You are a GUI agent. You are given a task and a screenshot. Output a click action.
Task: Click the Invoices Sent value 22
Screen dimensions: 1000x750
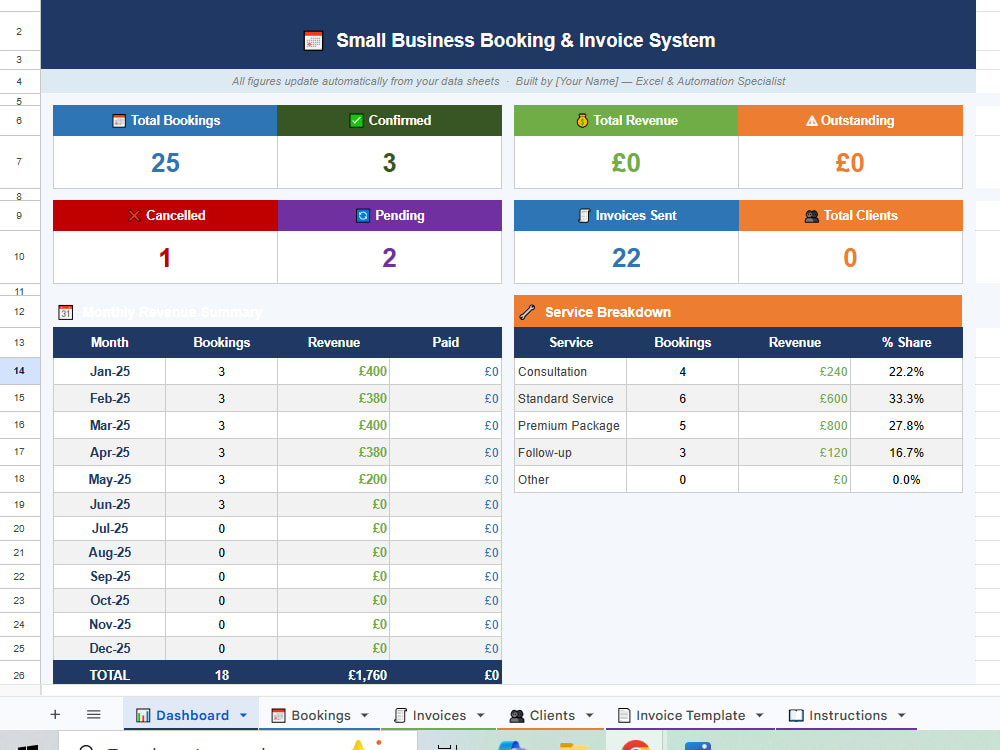tap(626, 258)
